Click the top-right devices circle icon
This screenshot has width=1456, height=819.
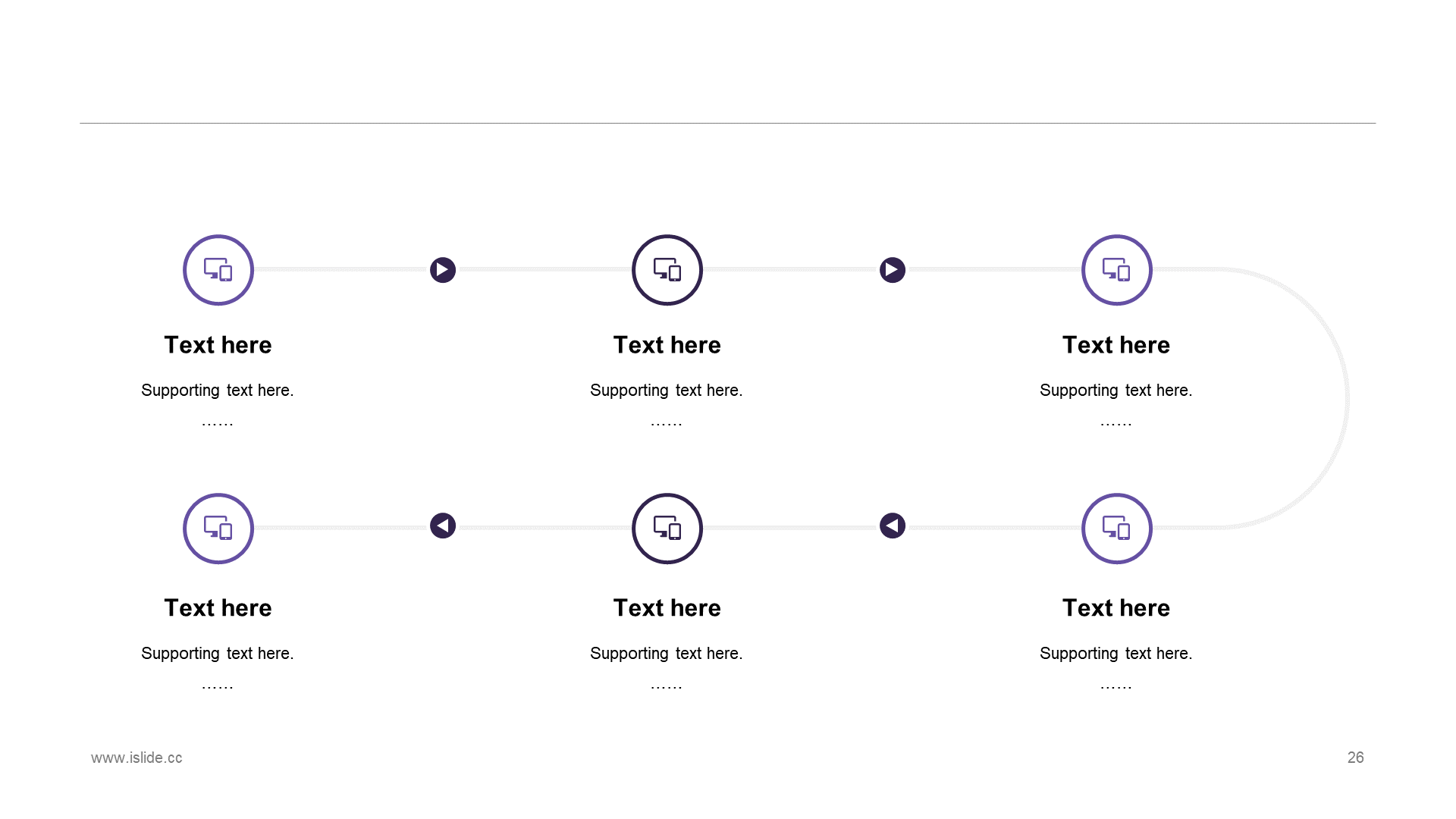tap(1117, 270)
